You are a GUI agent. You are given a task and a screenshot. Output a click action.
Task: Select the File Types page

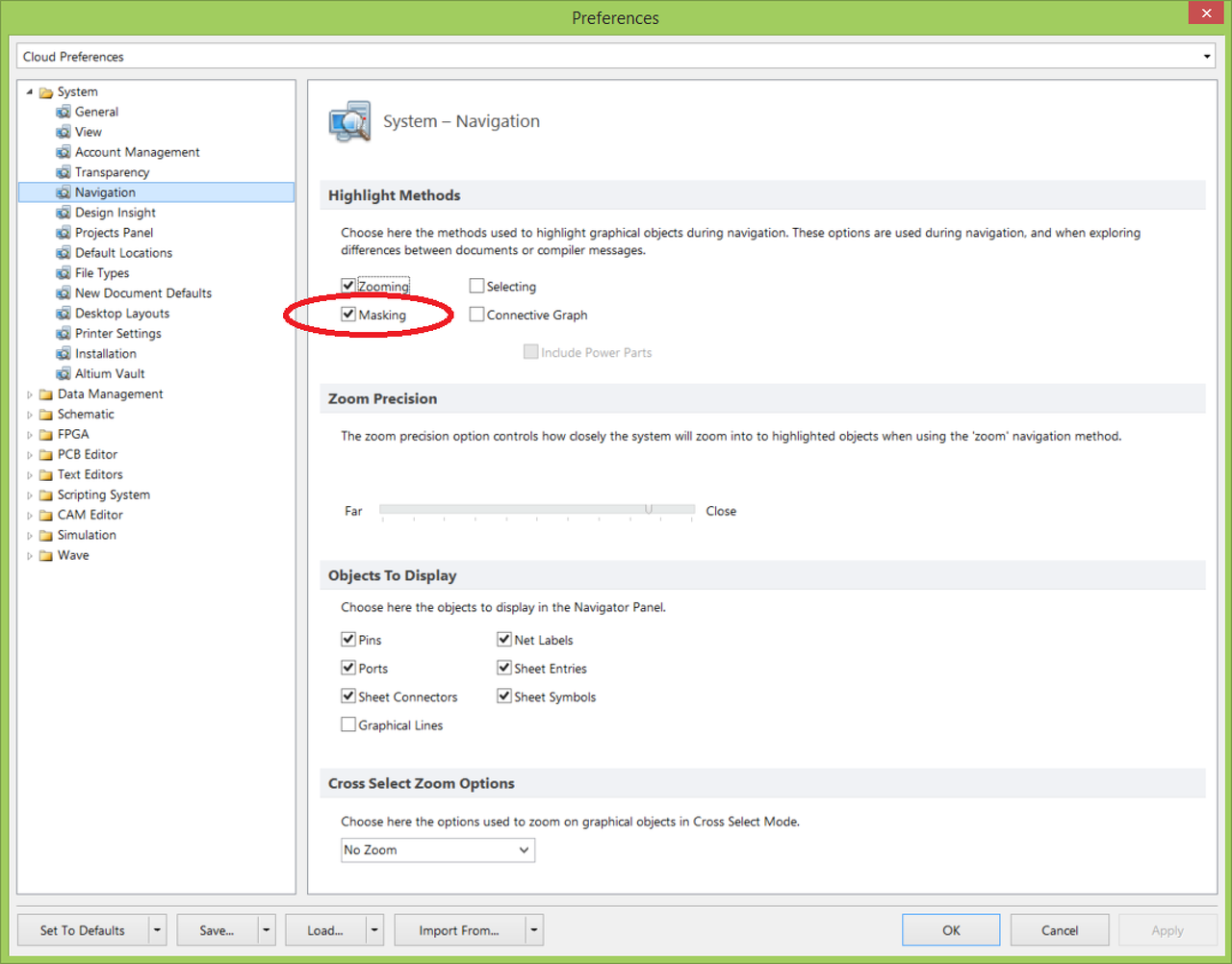[x=102, y=273]
